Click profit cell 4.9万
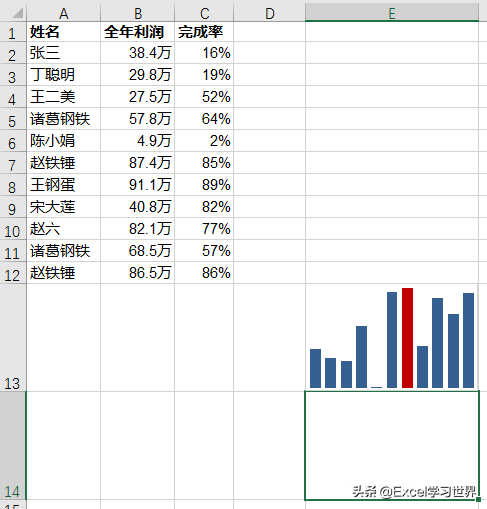The height and width of the screenshot is (509, 487). 137,141
